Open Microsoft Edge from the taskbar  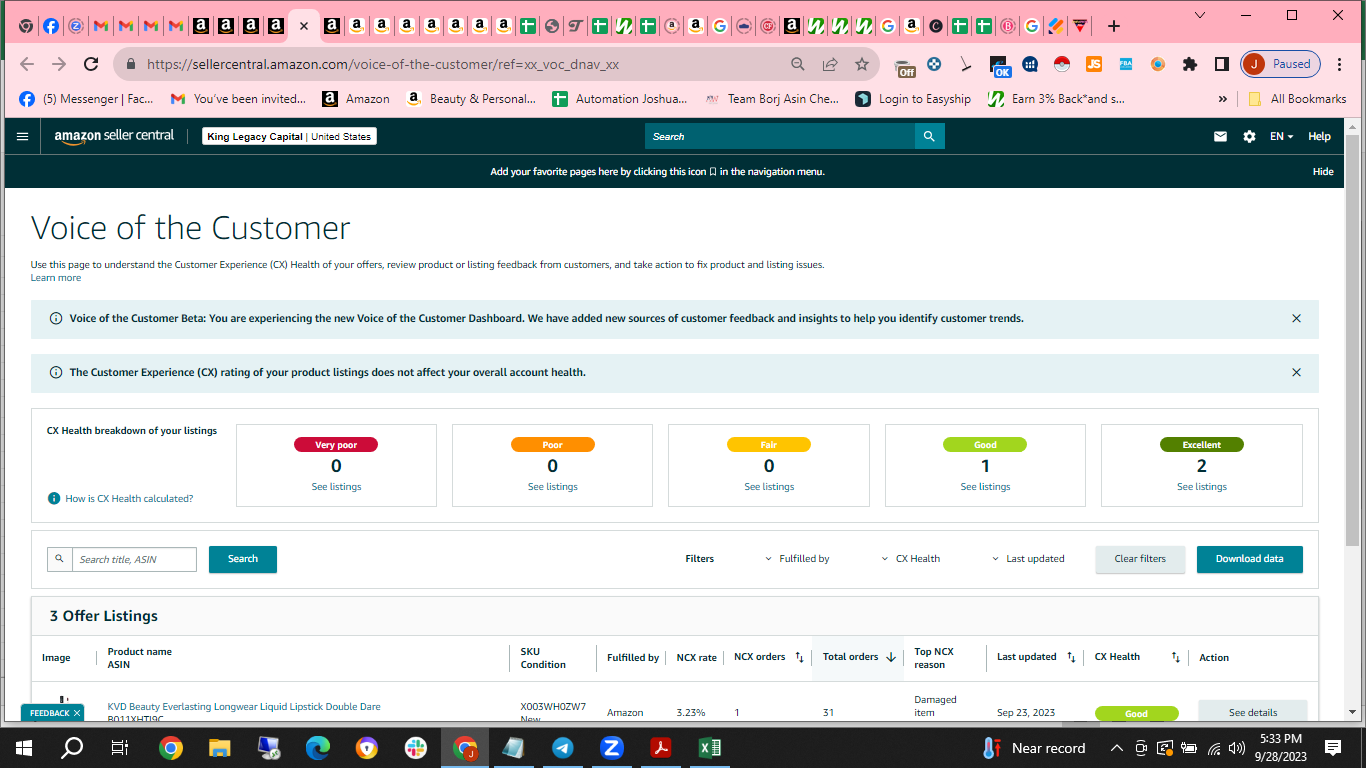click(318, 747)
